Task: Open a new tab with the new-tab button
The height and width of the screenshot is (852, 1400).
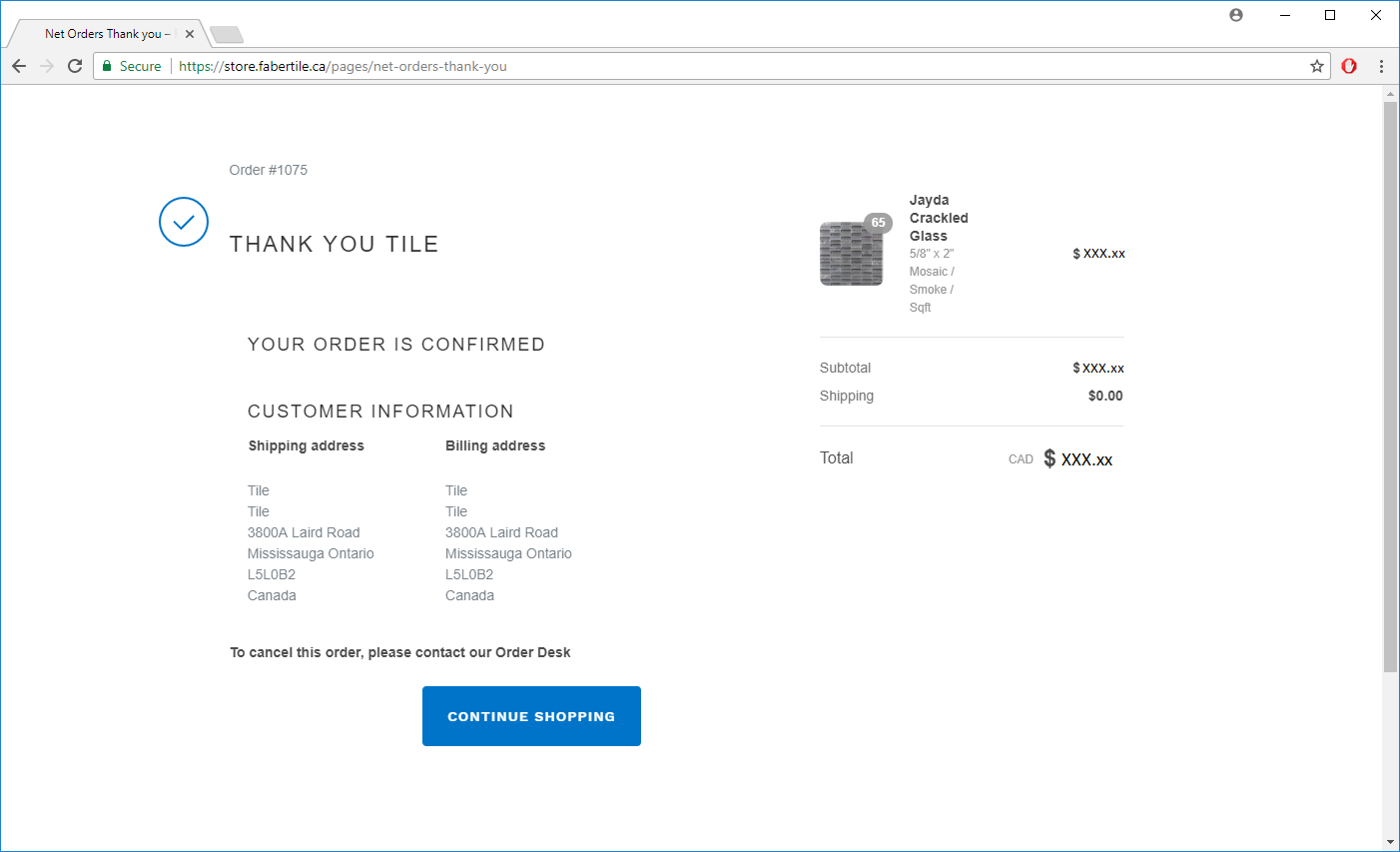Action: 227,35
